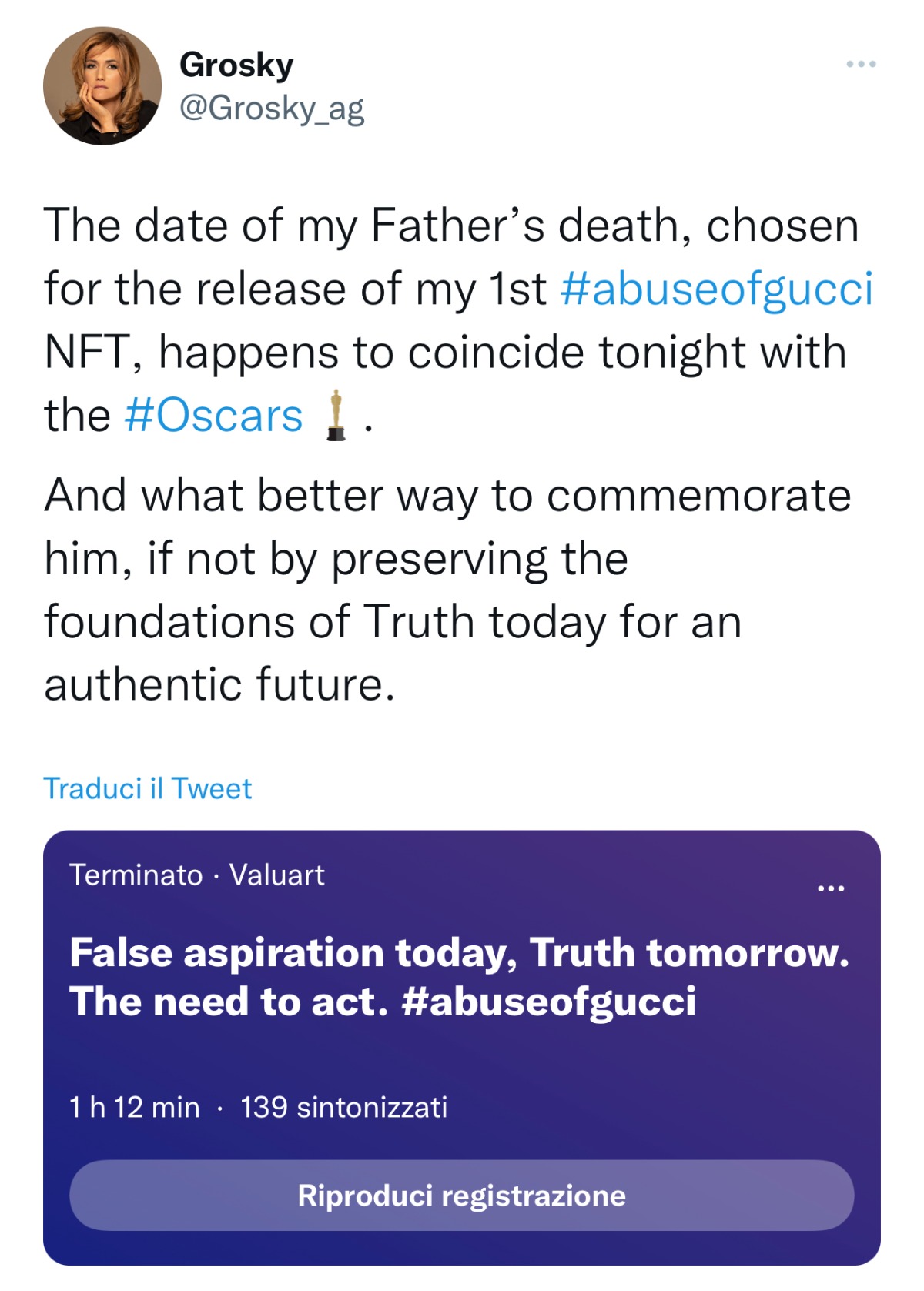Open the tweet's three-dot more options menu
Viewport: 924px width, 1291px height.
(861, 64)
